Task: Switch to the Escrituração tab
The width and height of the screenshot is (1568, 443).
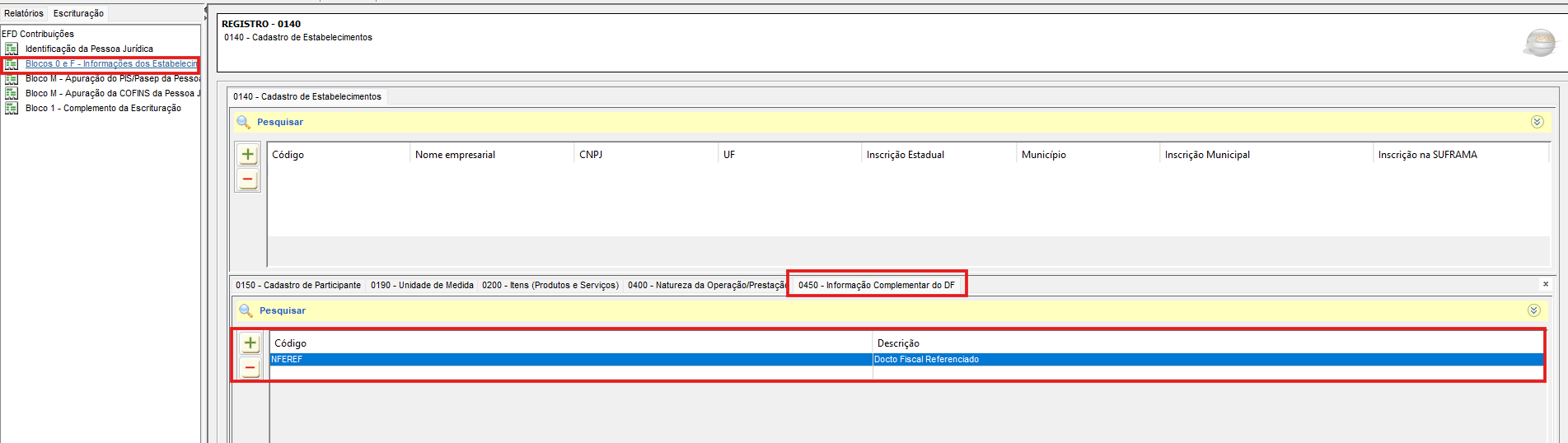Action: coord(78,13)
